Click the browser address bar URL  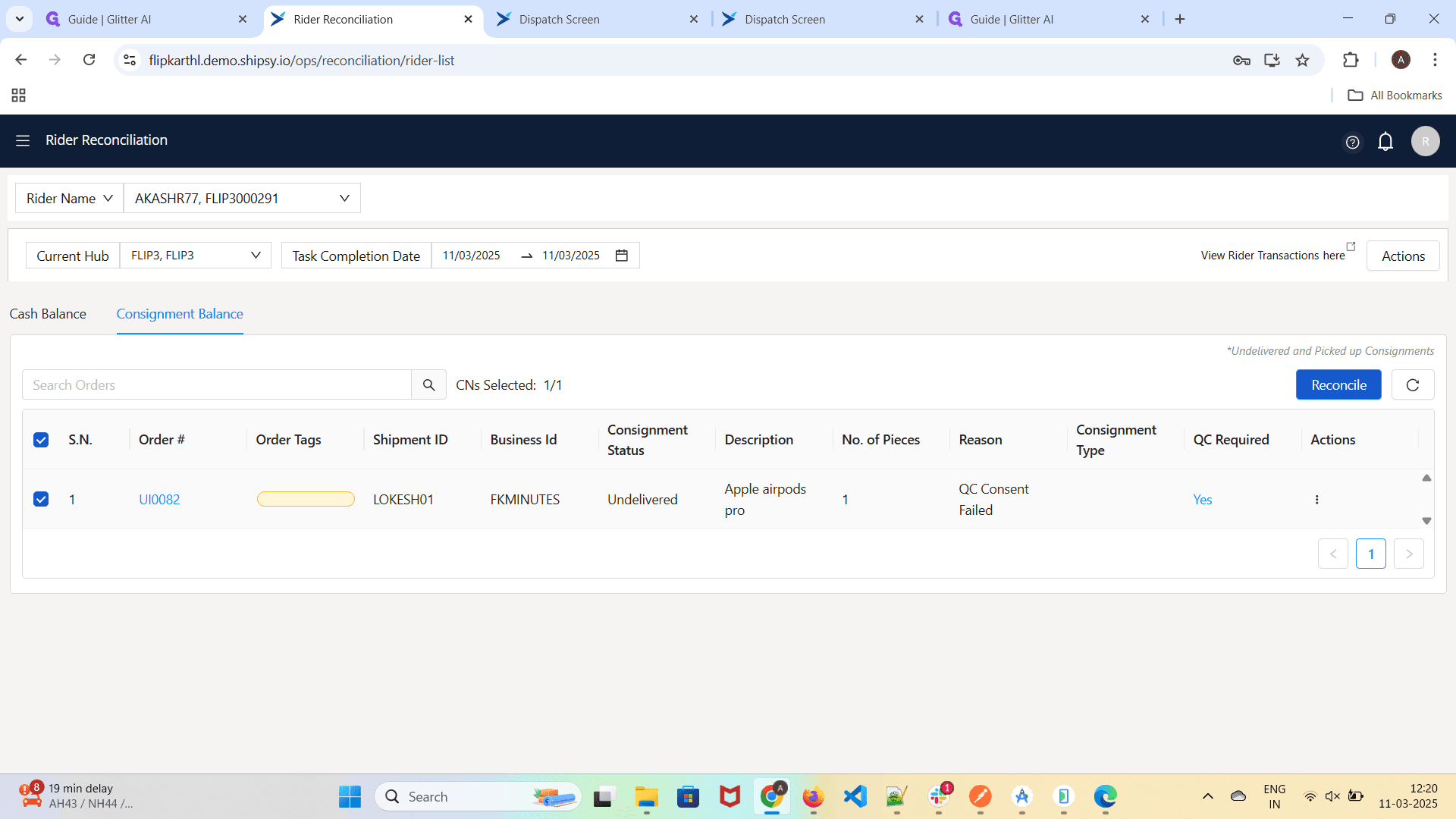(302, 60)
